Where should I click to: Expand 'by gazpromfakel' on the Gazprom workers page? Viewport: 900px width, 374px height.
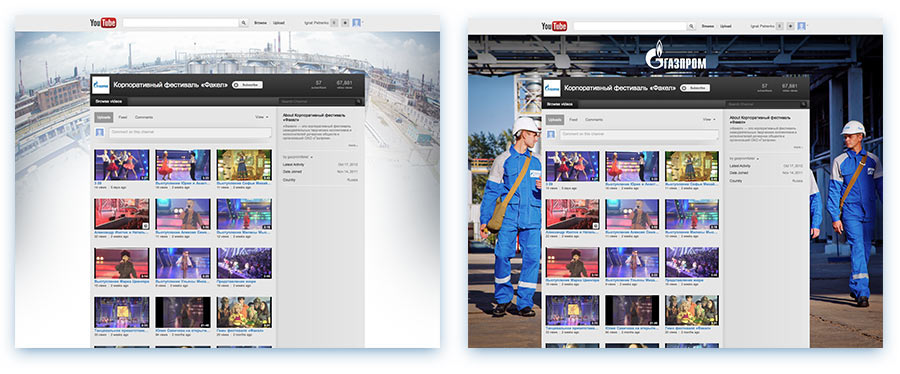tap(745, 158)
